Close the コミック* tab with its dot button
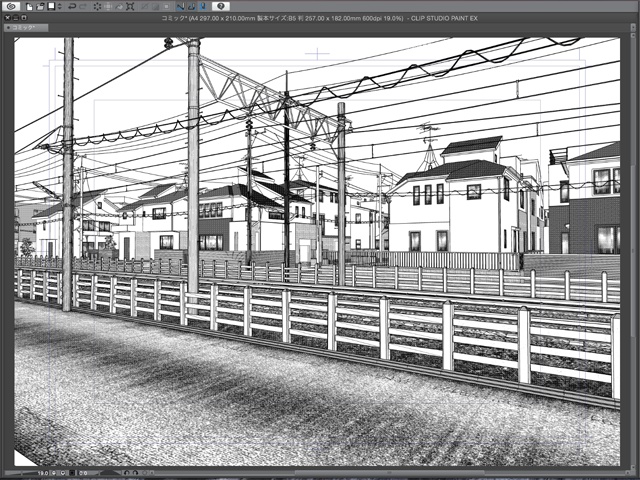This screenshot has height=480, width=640. pos(9,28)
